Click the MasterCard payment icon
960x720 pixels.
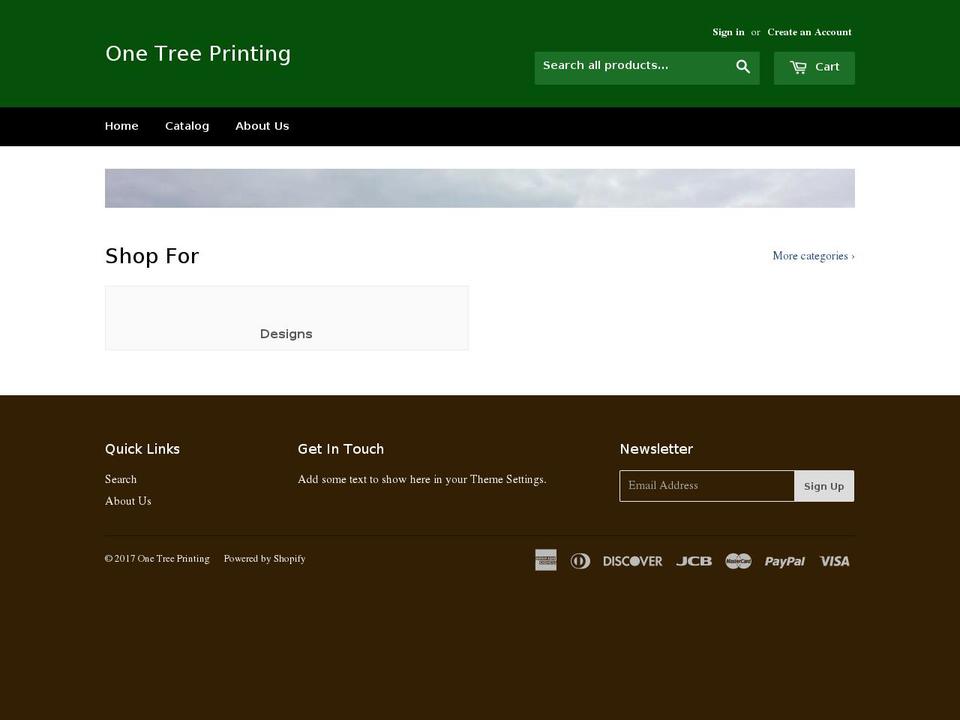(738, 560)
